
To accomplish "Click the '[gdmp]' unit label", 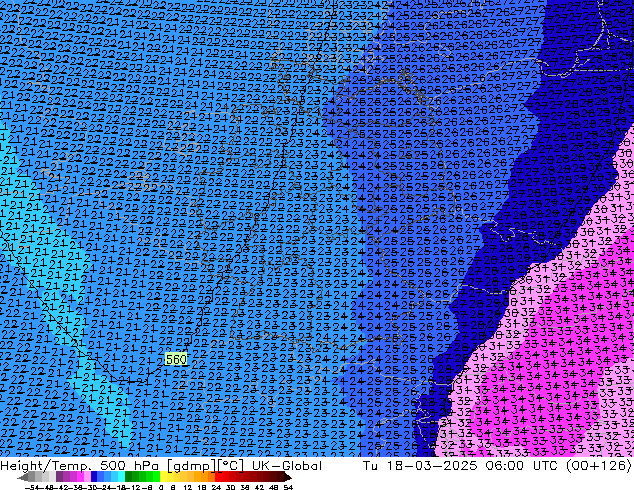I will 191,466.
